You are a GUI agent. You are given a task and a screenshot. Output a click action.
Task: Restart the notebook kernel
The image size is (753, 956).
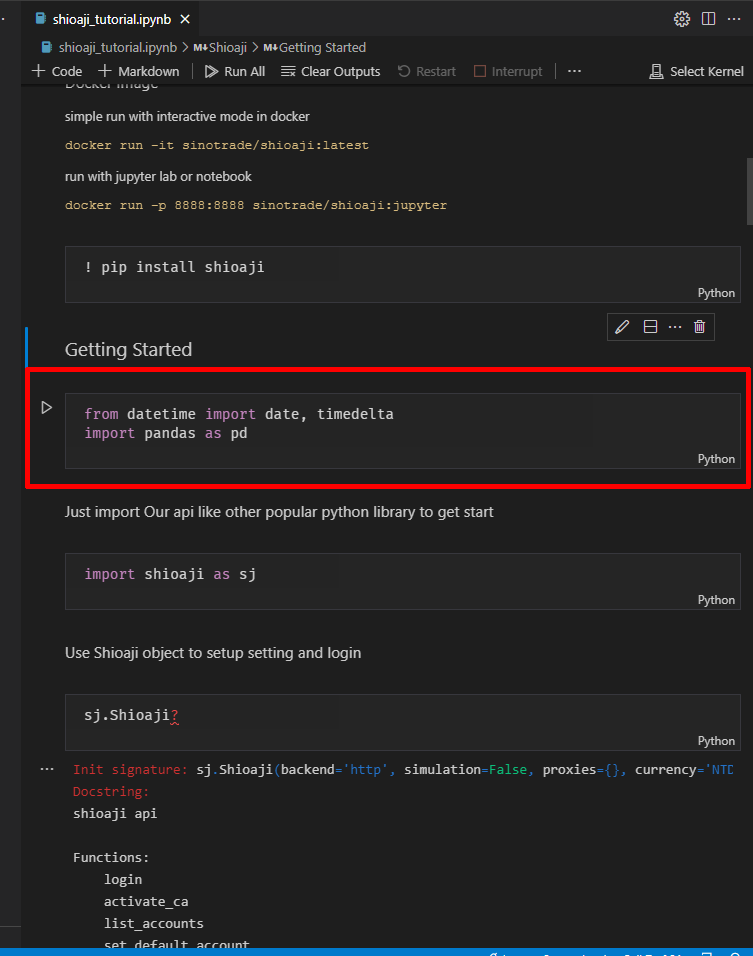point(427,71)
